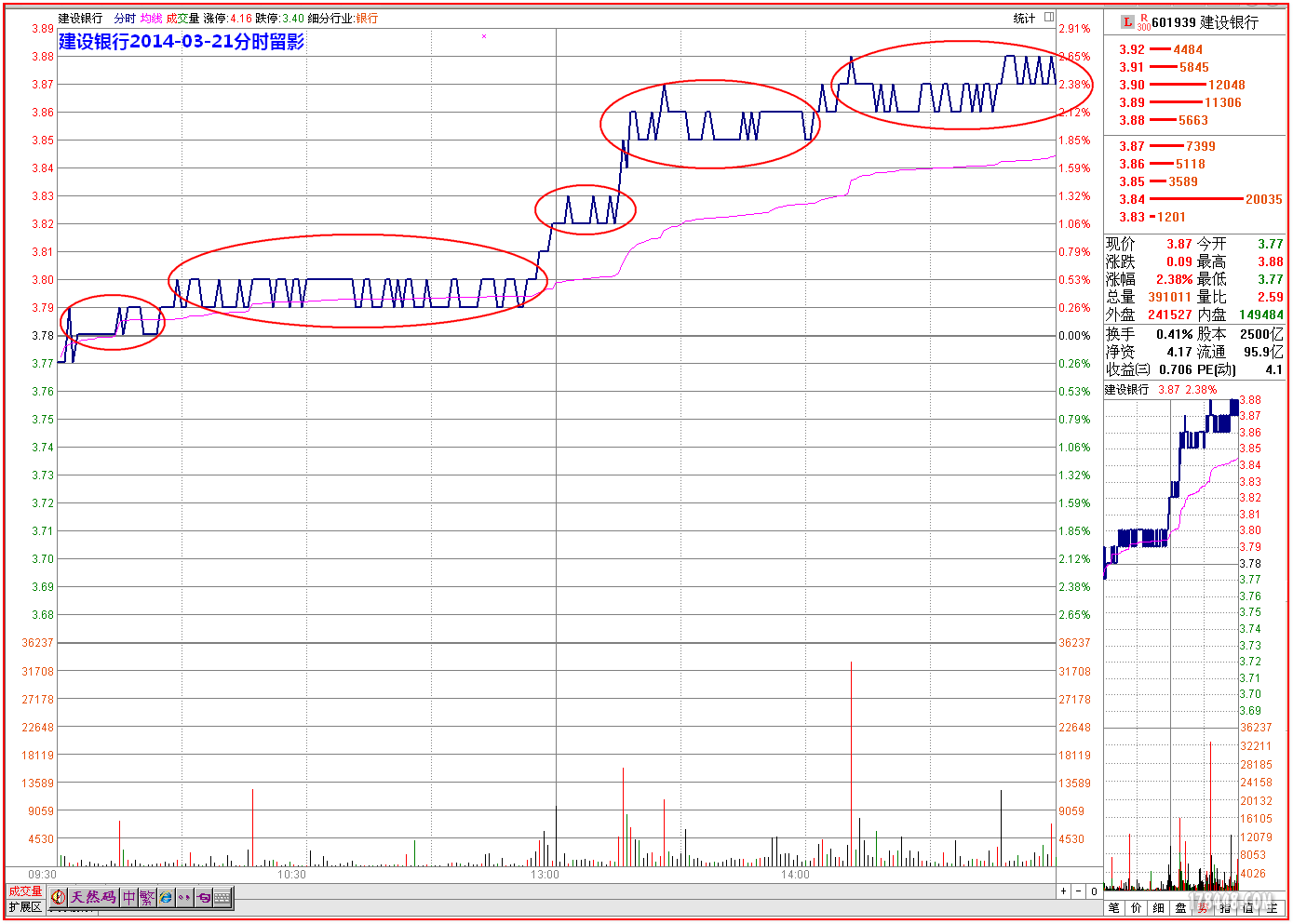This screenshot has height=924, width=1293.
Task: Click the 天然码 input method label
Action: tap(94, 897)
